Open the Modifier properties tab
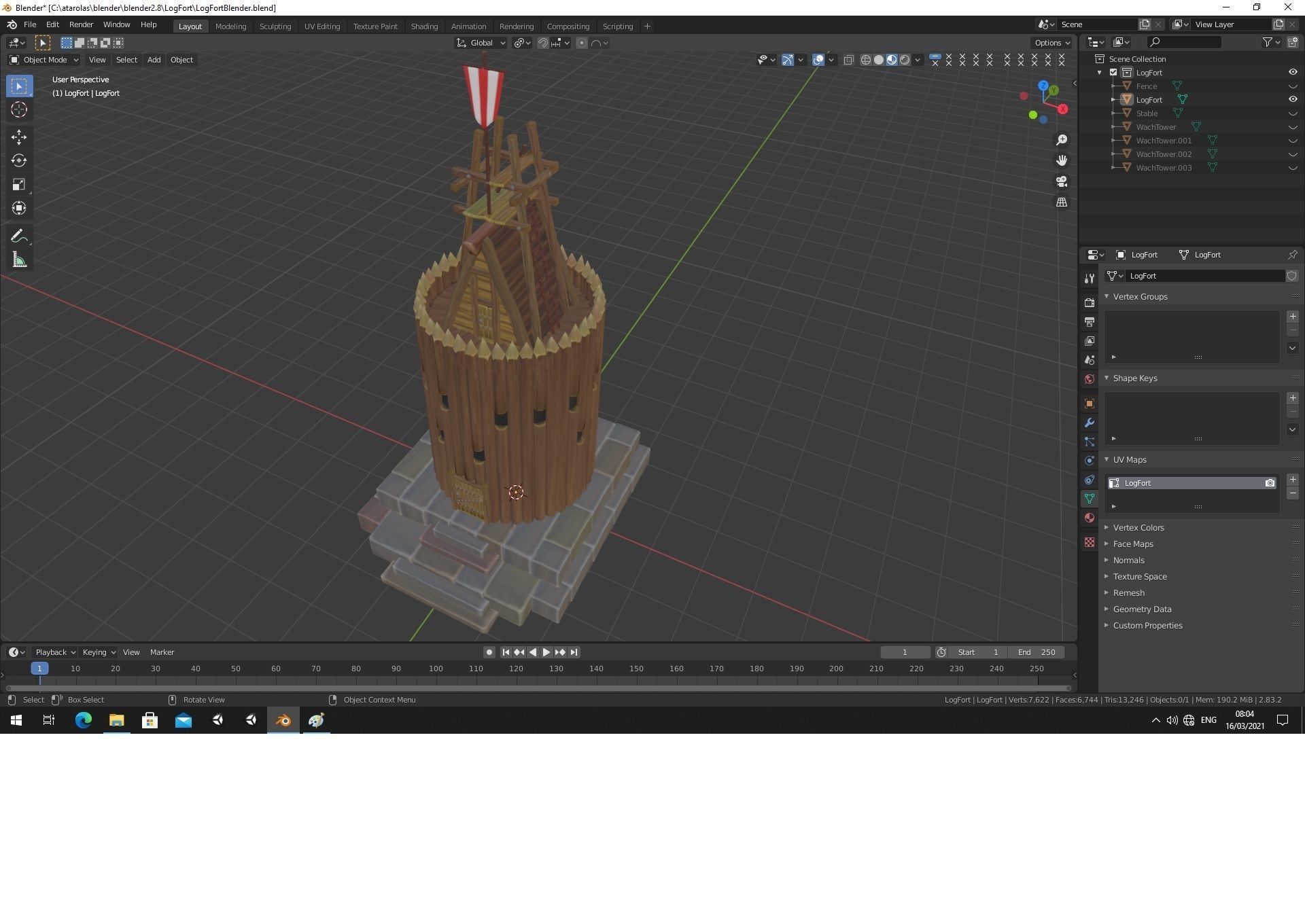 coord(1090,423)
